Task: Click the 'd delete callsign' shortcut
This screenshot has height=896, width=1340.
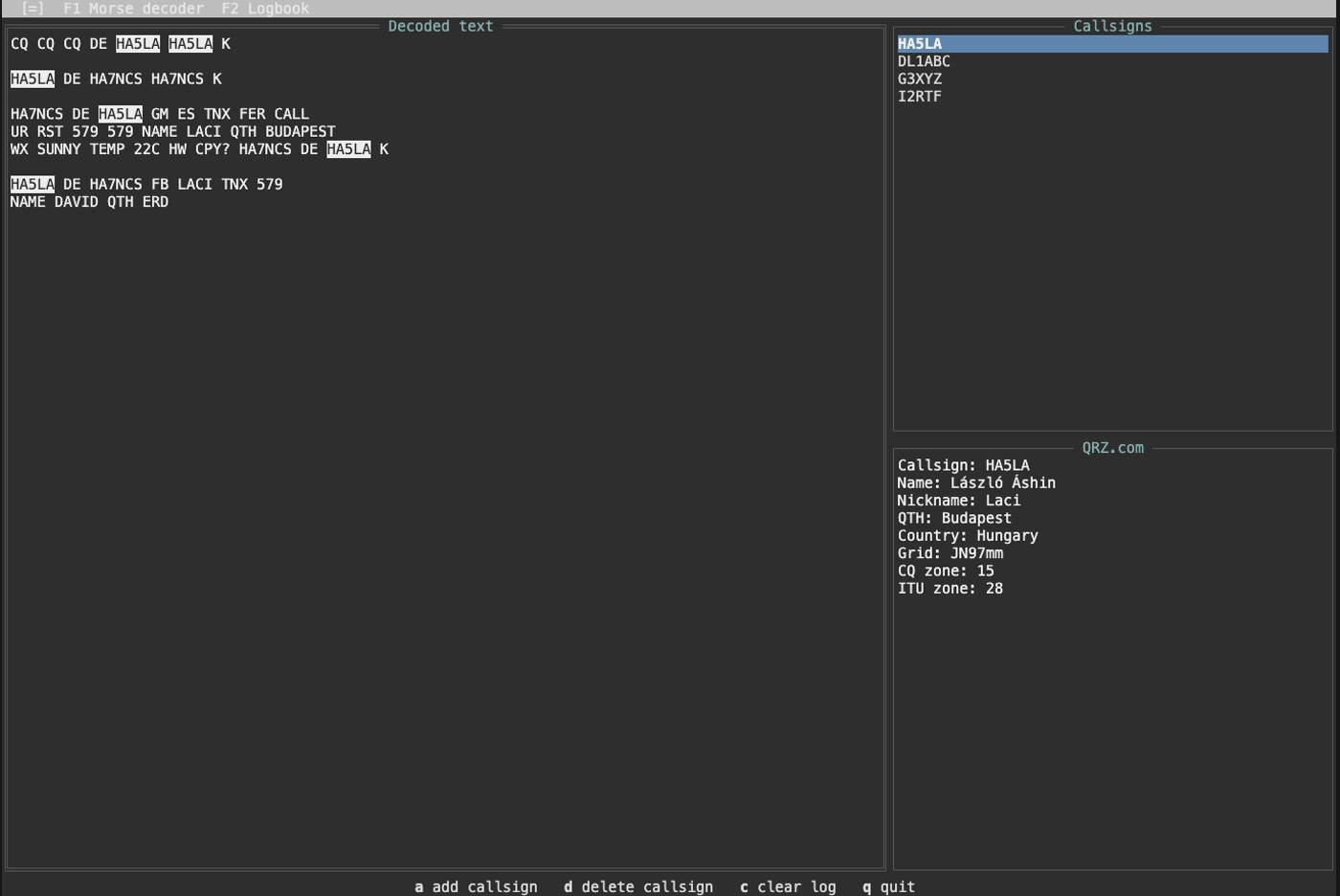Action: pyautogui.click(x=638, y=887)
